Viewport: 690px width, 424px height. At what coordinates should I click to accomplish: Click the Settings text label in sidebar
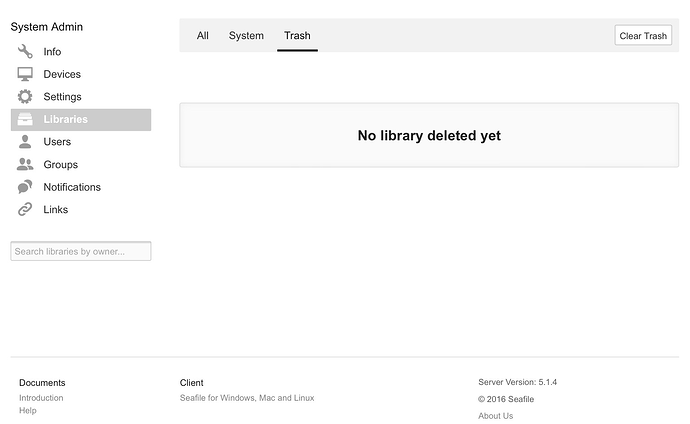(62, 97)
